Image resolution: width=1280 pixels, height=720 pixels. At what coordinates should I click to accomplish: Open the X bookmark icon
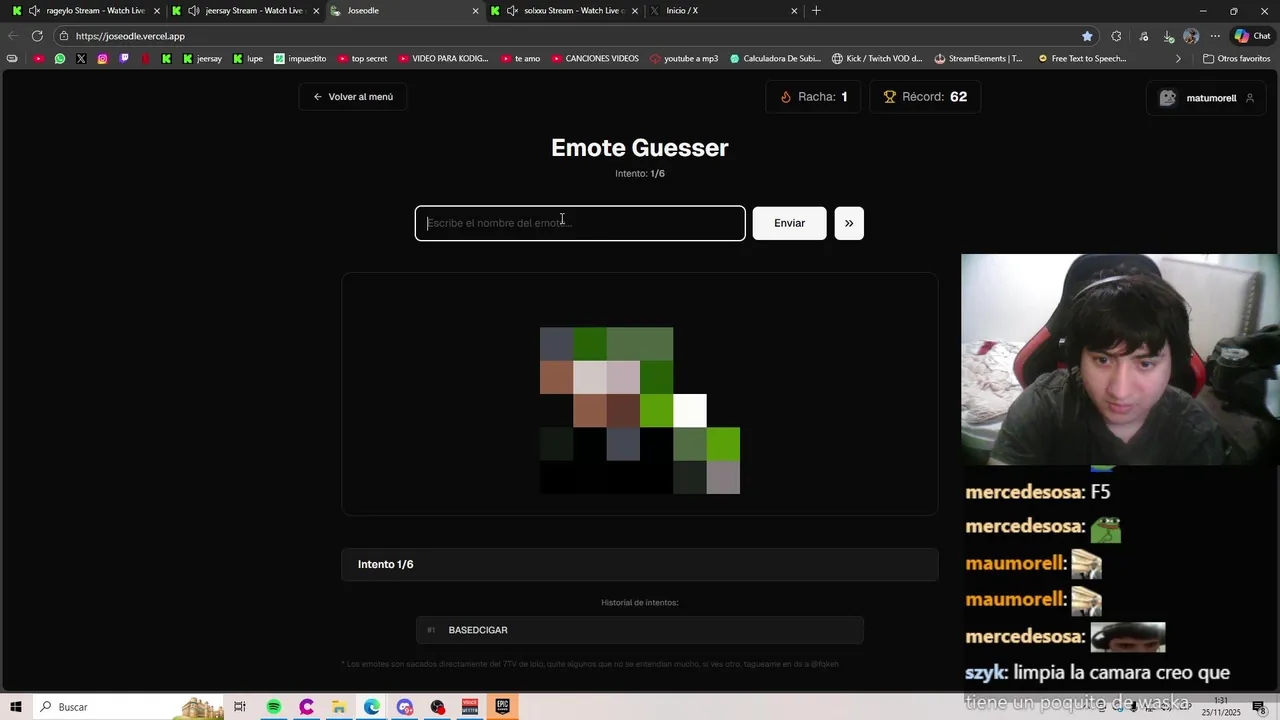(x=81, y=59)
